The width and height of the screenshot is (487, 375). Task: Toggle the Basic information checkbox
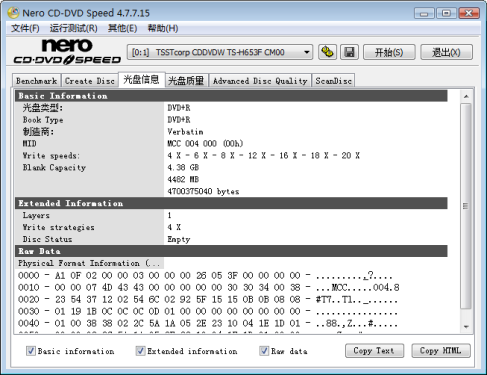coord(31,351)
